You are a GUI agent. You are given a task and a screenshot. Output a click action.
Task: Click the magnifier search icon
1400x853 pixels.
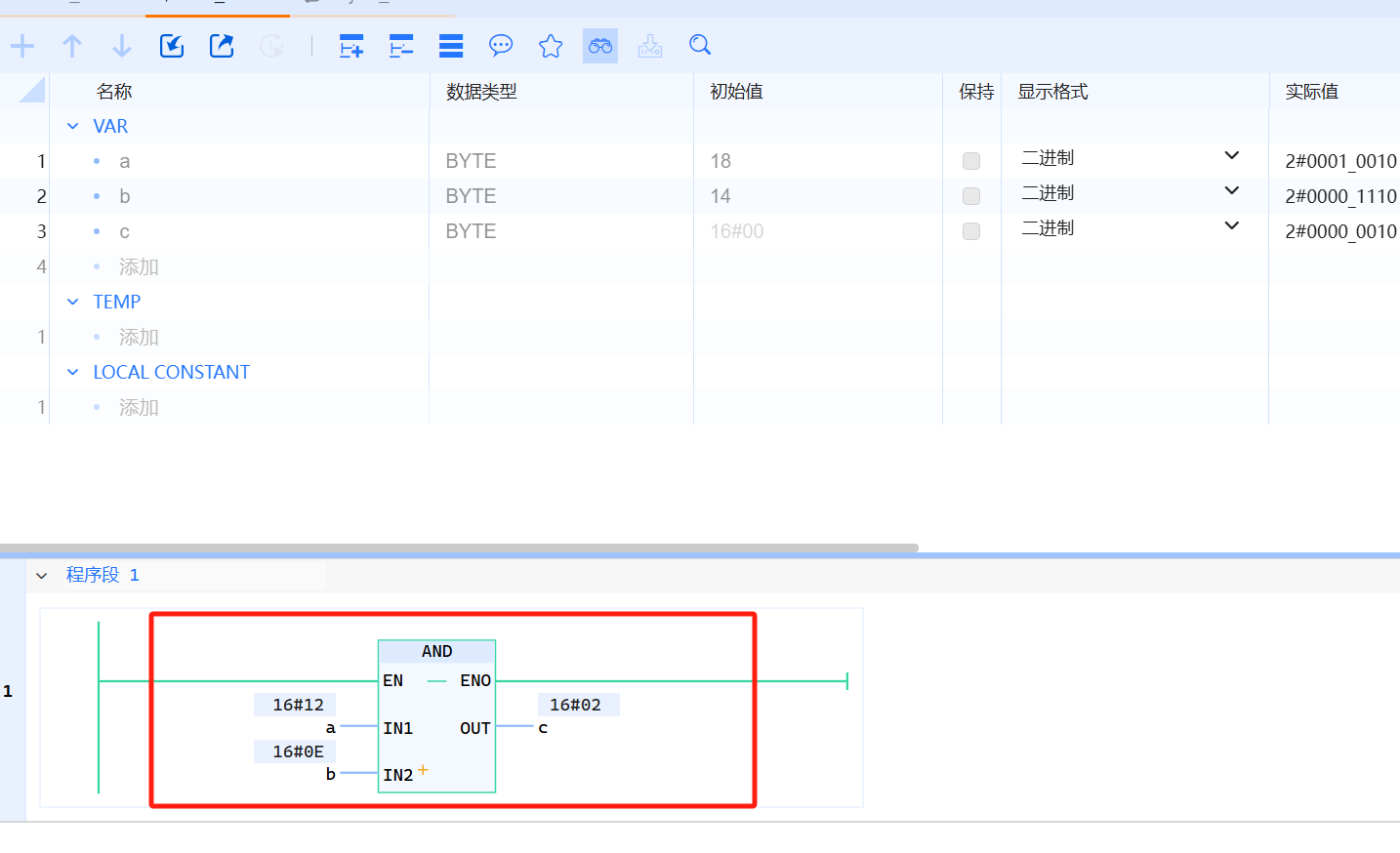(x=700, y=45)
